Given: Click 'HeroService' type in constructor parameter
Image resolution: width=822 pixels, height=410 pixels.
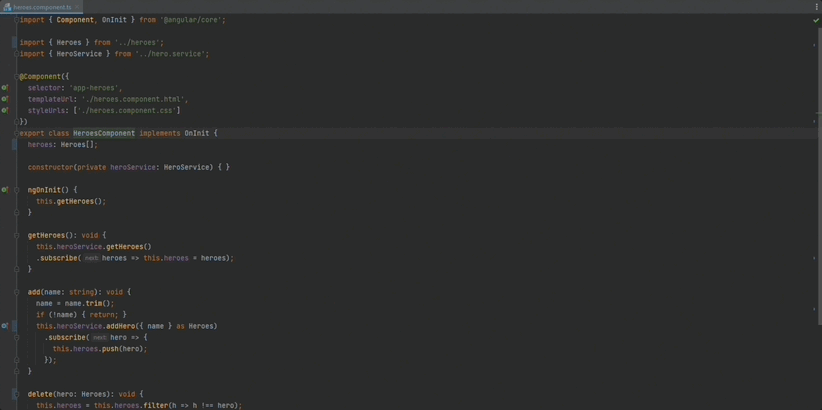Looking at the screenshot, I should click(188, 167).
